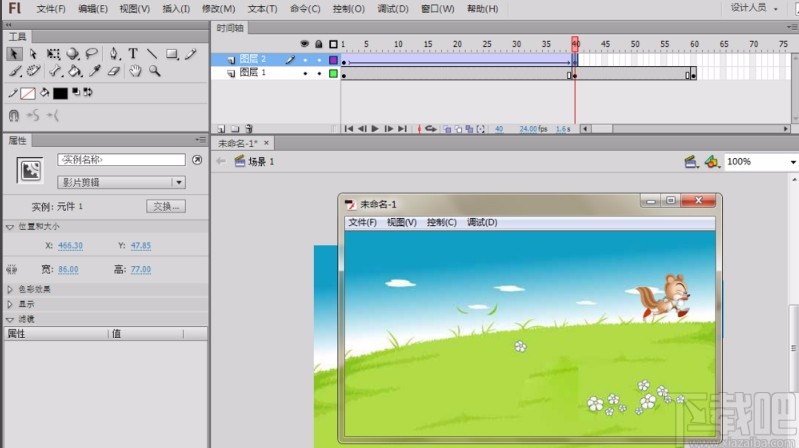799x448 pixels.
Task: Collapse the 滤镜 section
Action: [x=10, y=320]
